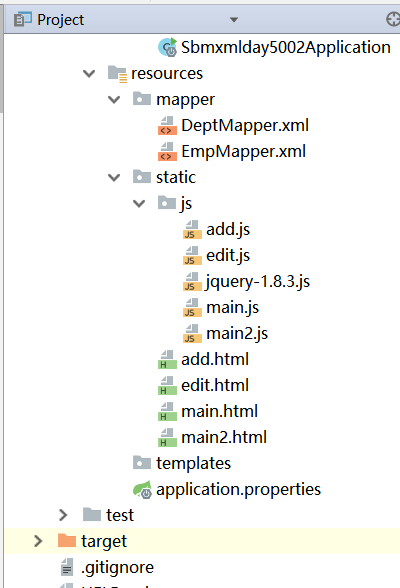
Task: Expand the target folder chevron
Action: pos(38,541)
